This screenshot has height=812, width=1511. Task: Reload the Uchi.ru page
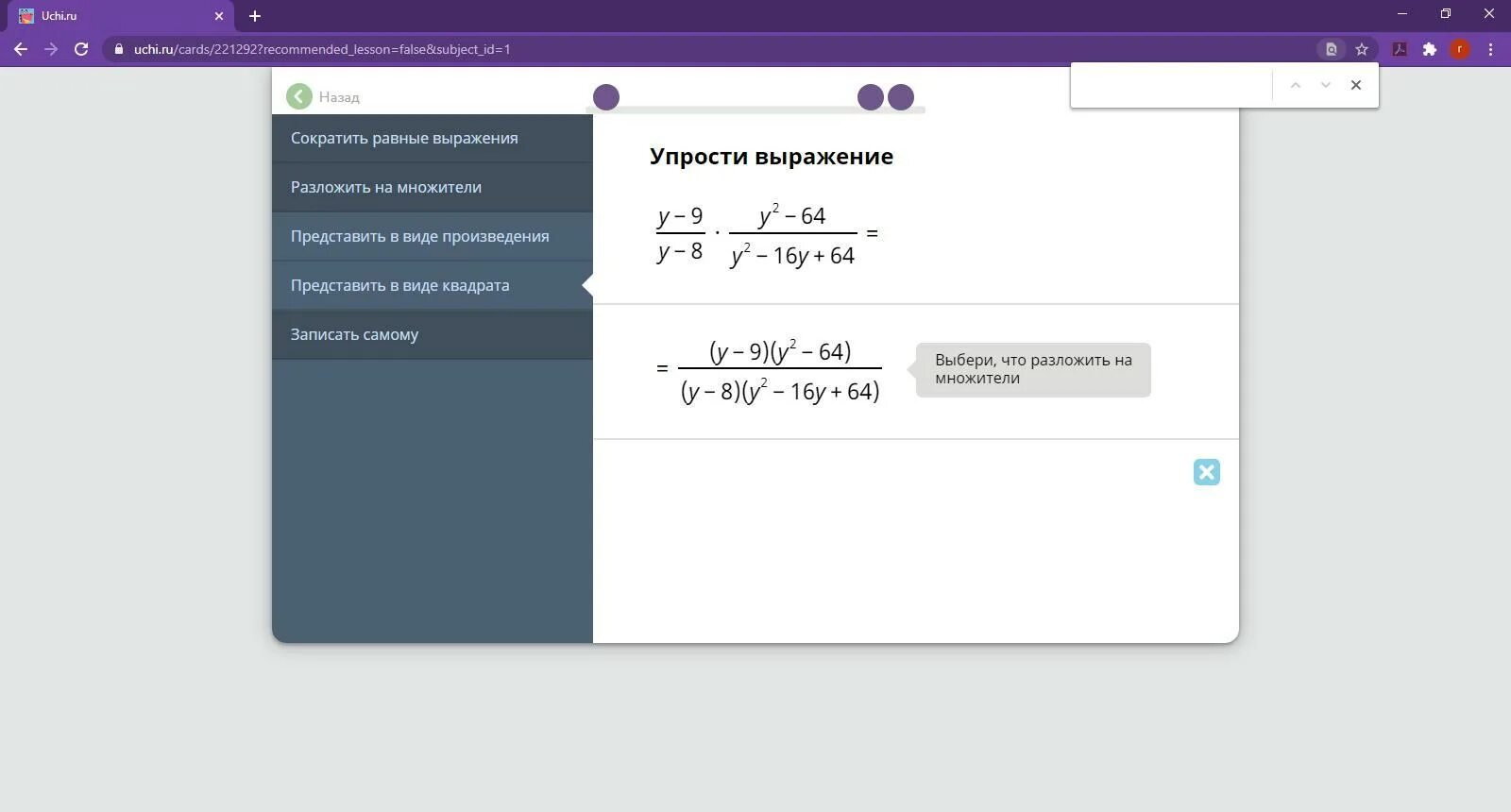click(x=81, y=49)
